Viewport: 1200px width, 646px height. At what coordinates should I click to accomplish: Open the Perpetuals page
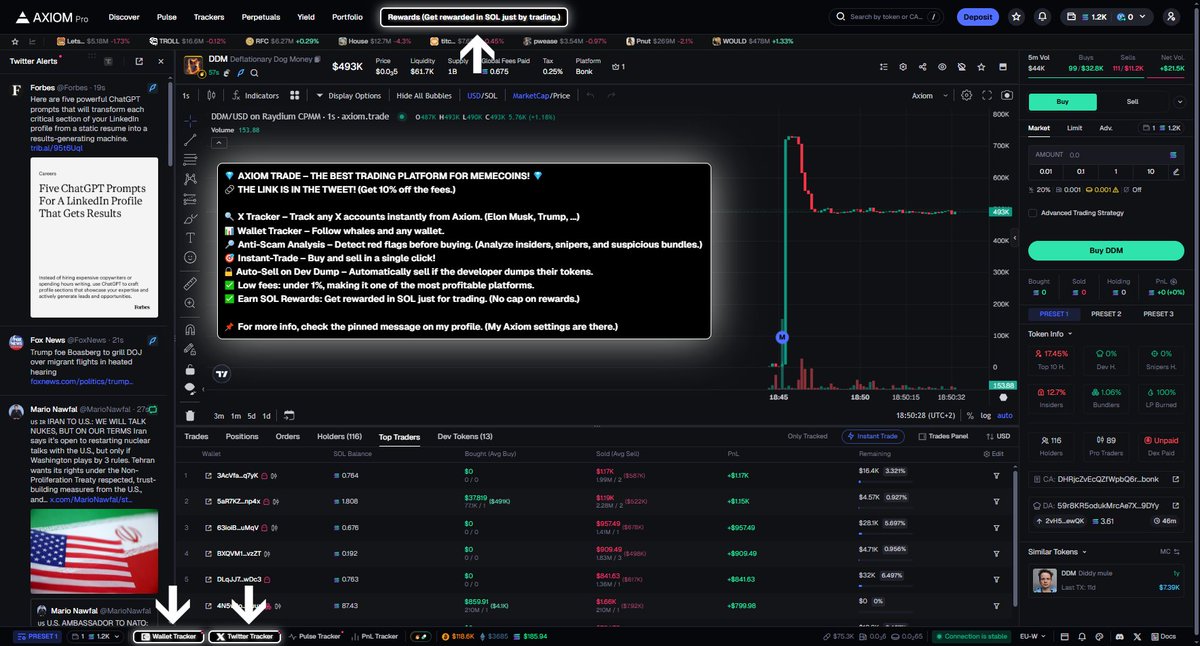(260, 17)
